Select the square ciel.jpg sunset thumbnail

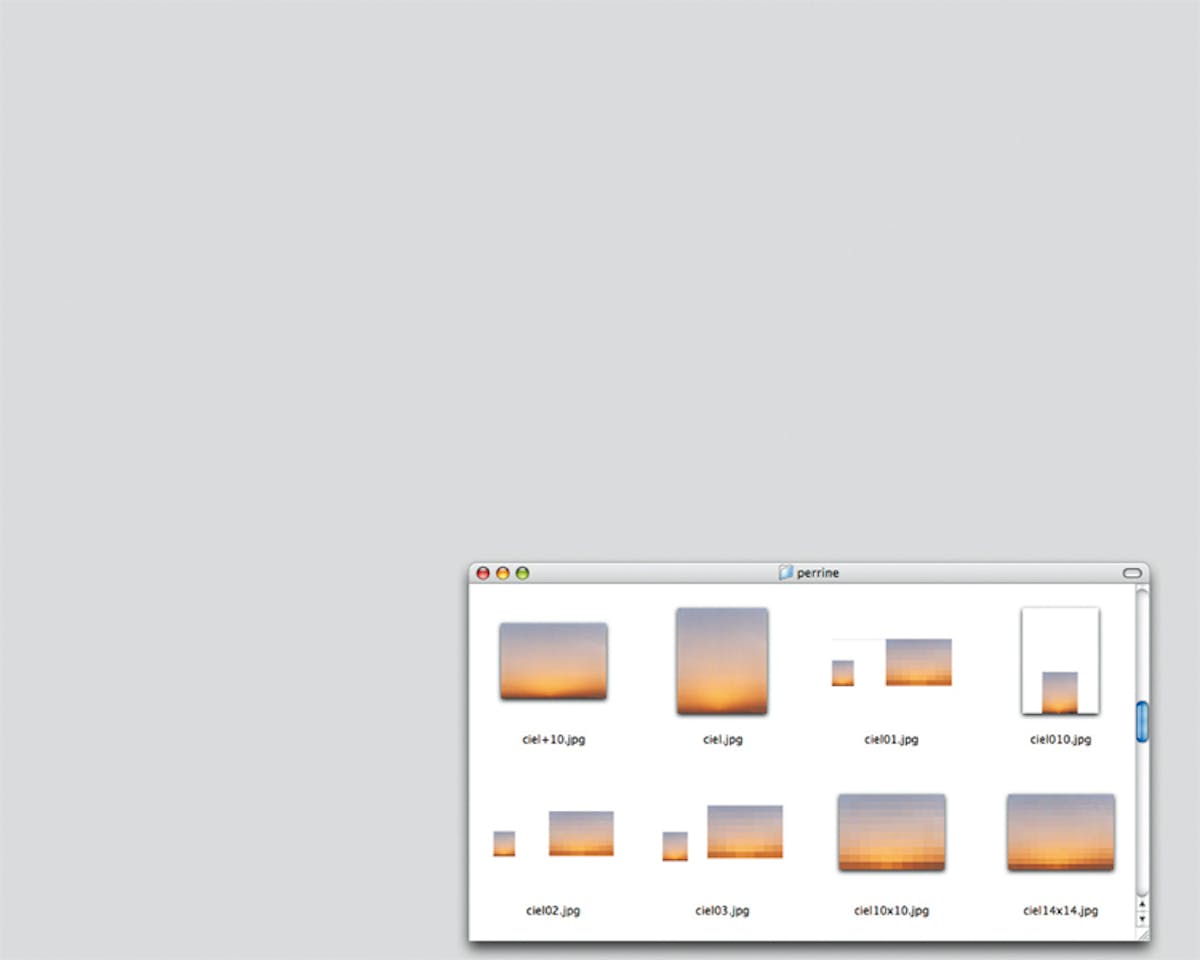coord(722,661)
